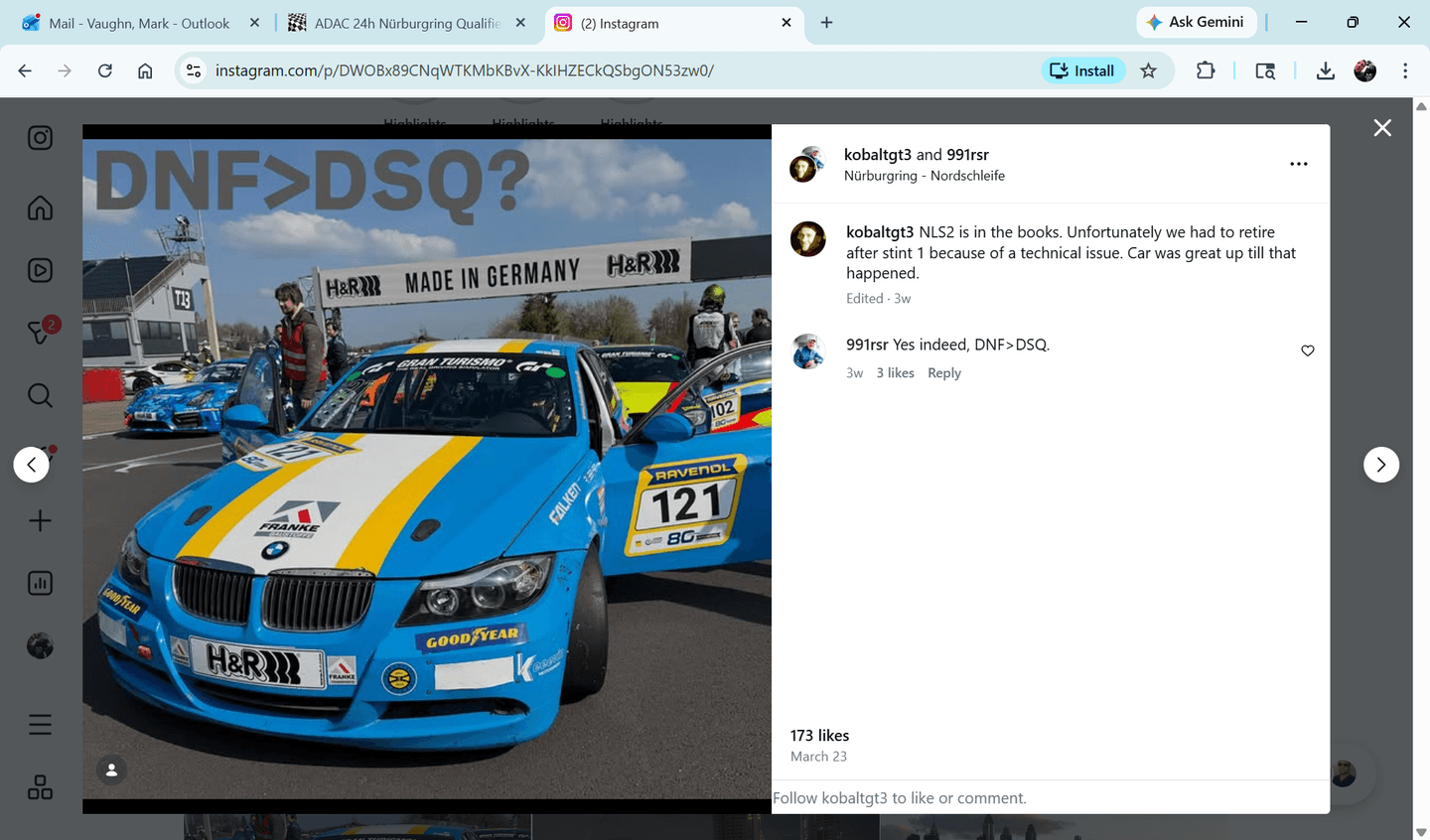
Task: Open Reels from the Instagram sidebar
Action: (x=40, y=269)
